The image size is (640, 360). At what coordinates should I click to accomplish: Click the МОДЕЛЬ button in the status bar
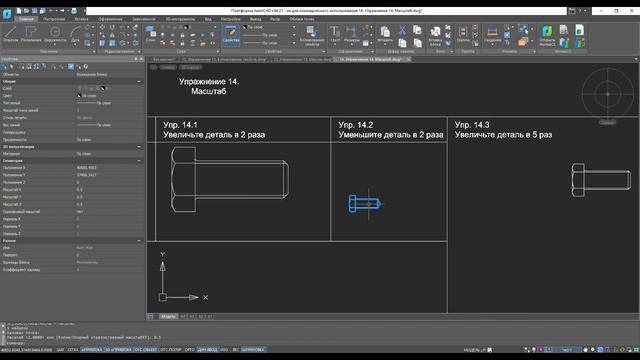pos(471,350)
